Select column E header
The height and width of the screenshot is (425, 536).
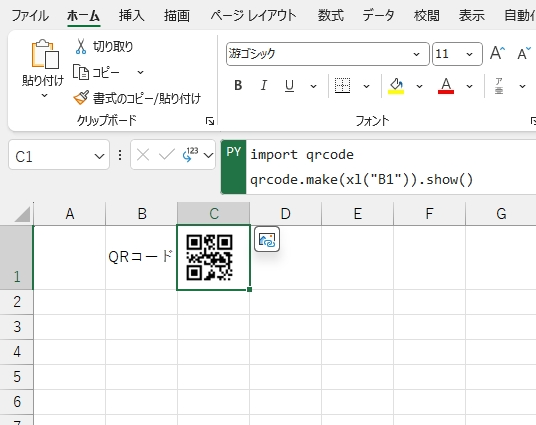coord(358,214)
